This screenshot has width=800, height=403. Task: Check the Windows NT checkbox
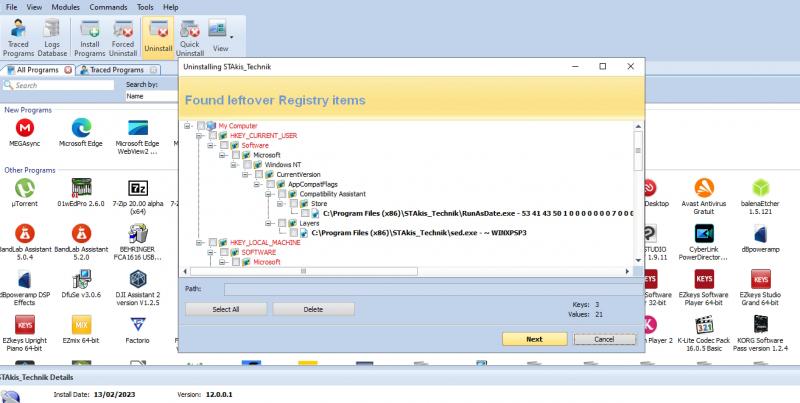point(247,165)
